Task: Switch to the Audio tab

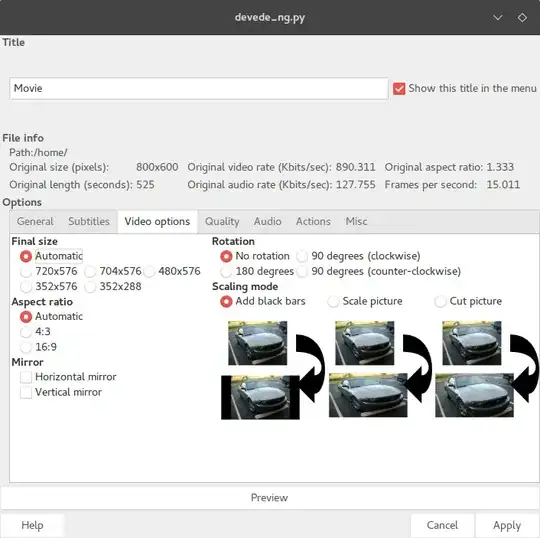Action: pos(268,221)
